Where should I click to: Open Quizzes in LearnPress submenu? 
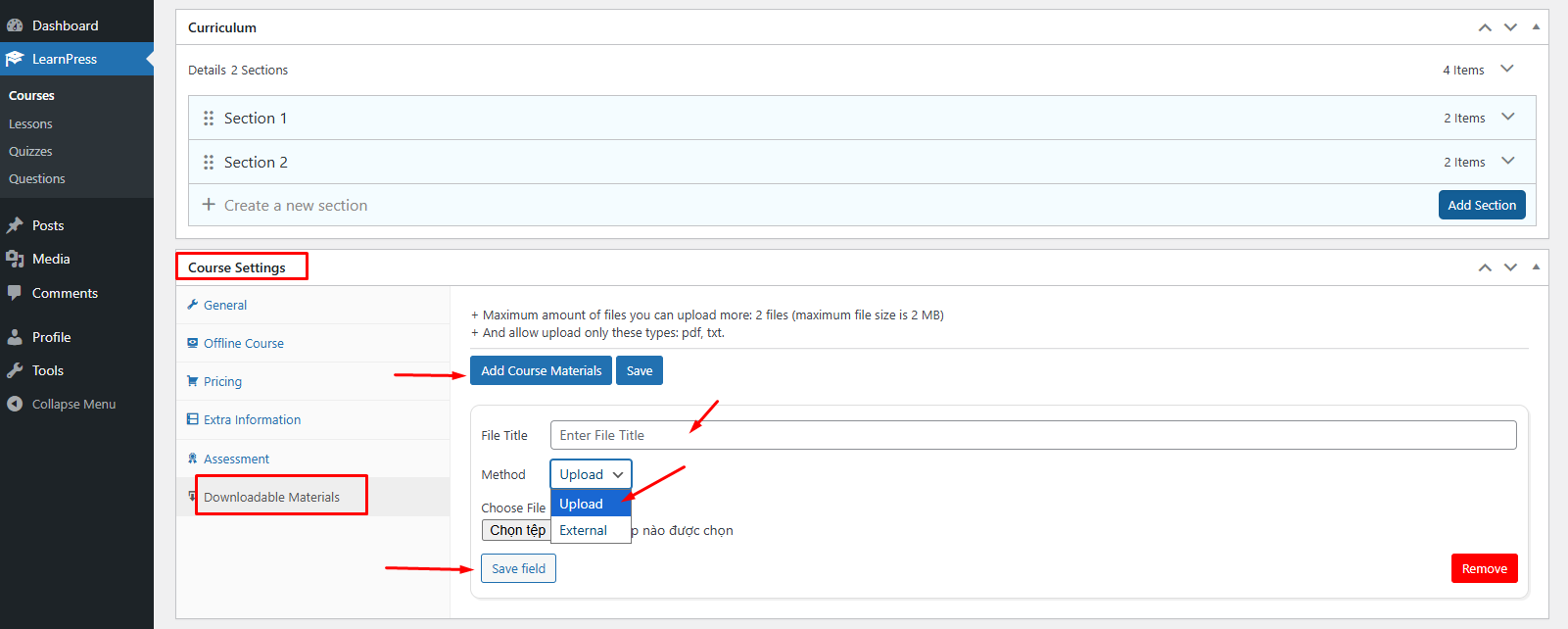click(x=30, y=152)
